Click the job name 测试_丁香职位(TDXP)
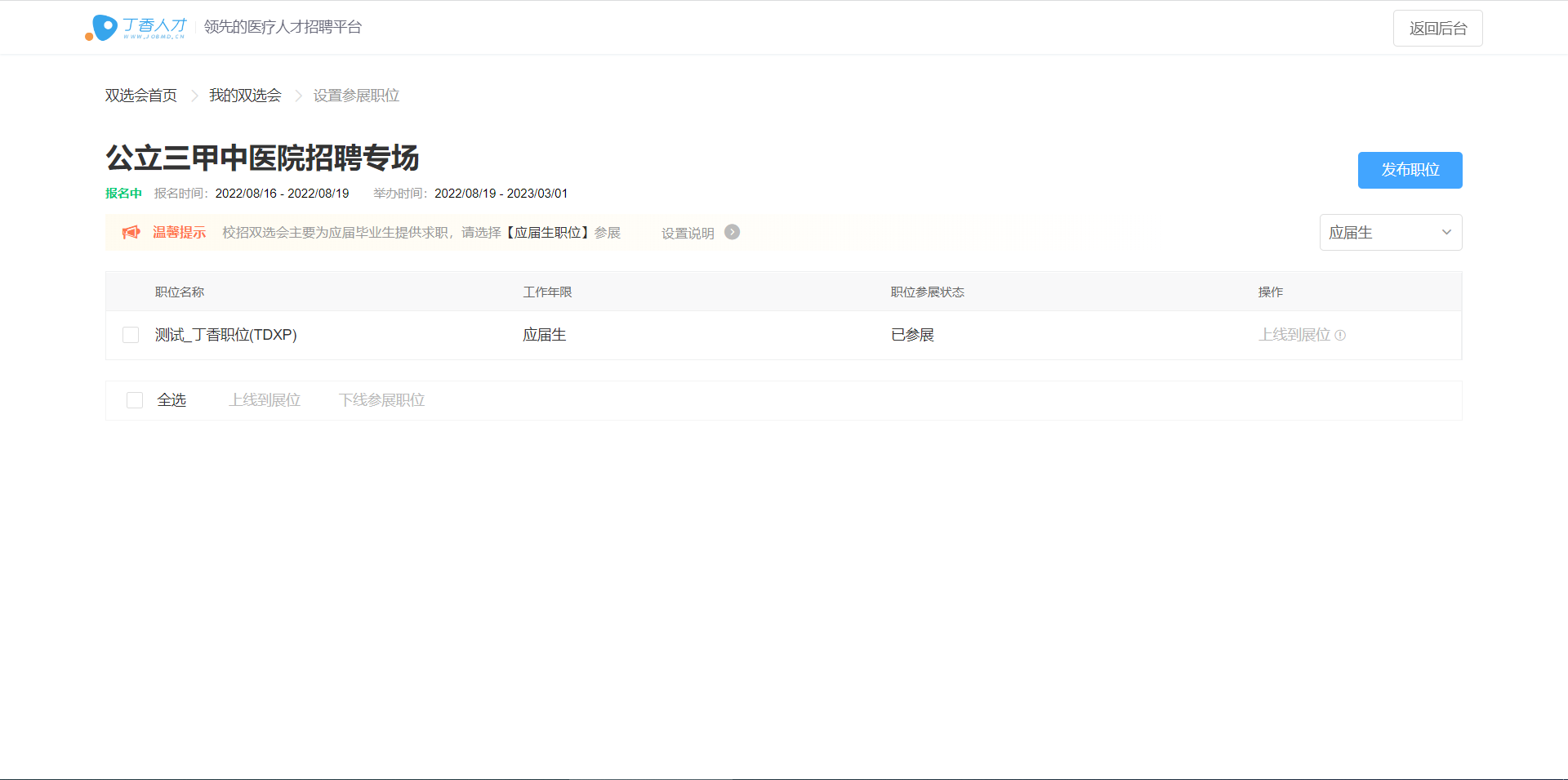Image resolution: width=1568 pixels, height=780 pixels. 226,335
